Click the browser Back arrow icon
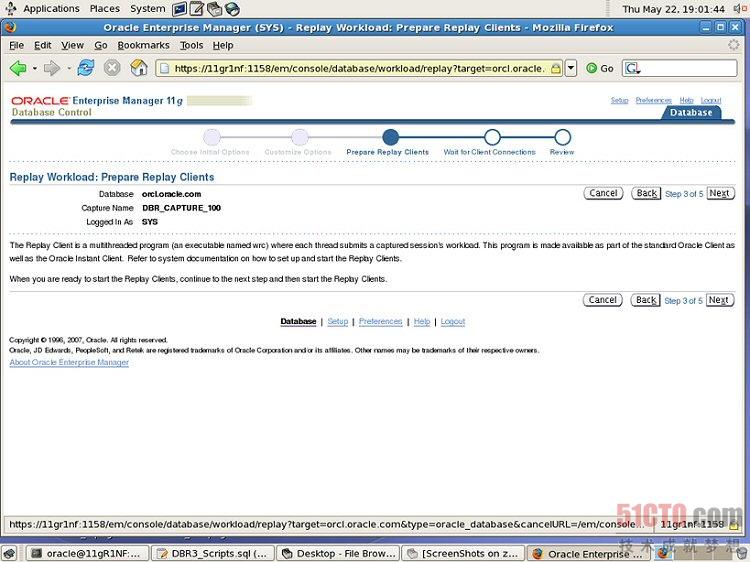Viewport: 750px width, 562px height. (17, 68)
